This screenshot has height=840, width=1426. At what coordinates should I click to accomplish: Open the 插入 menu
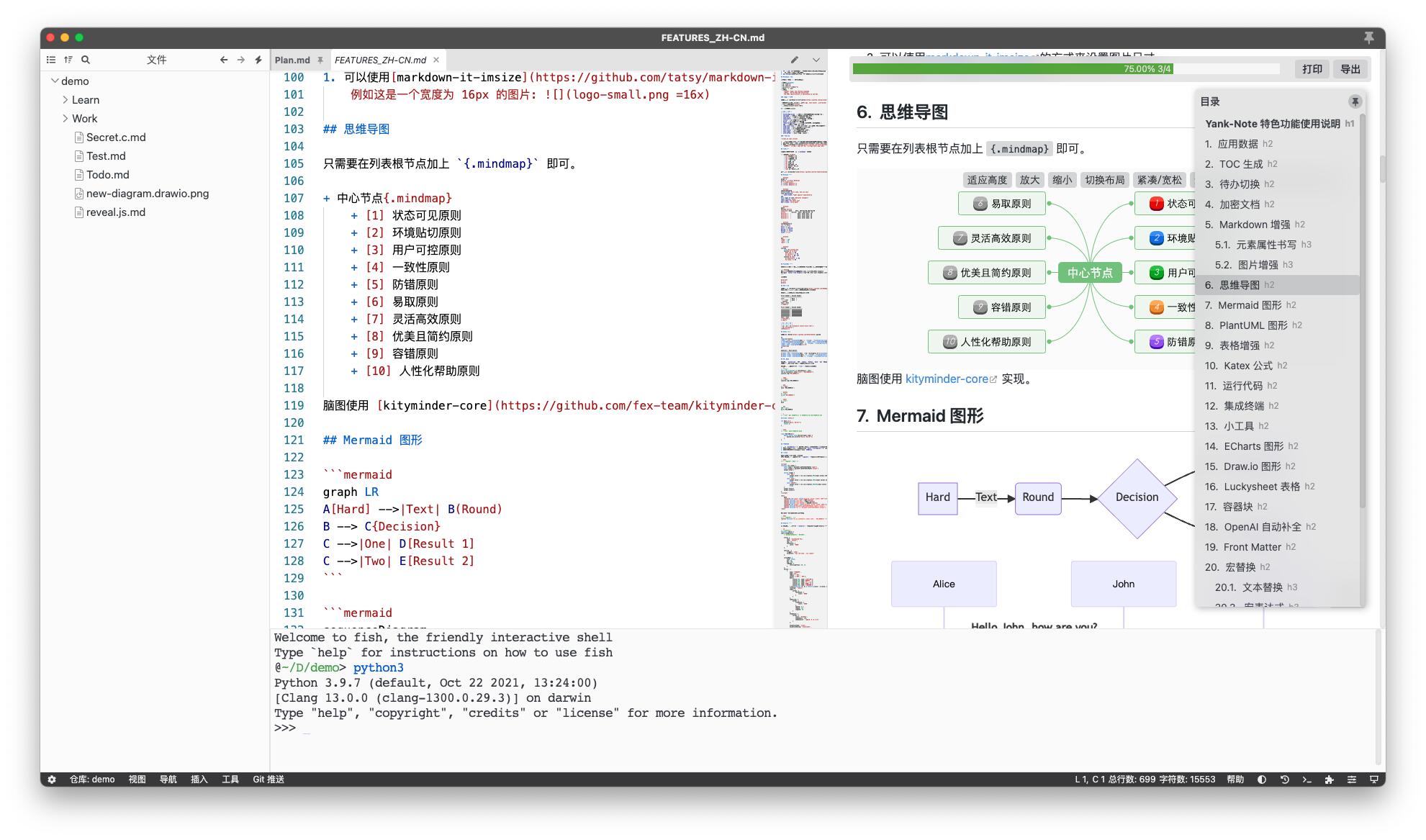click(199, 779)
